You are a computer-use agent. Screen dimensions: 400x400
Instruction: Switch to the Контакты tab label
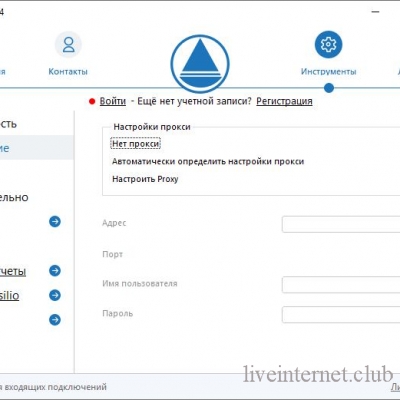coord(68,72)
